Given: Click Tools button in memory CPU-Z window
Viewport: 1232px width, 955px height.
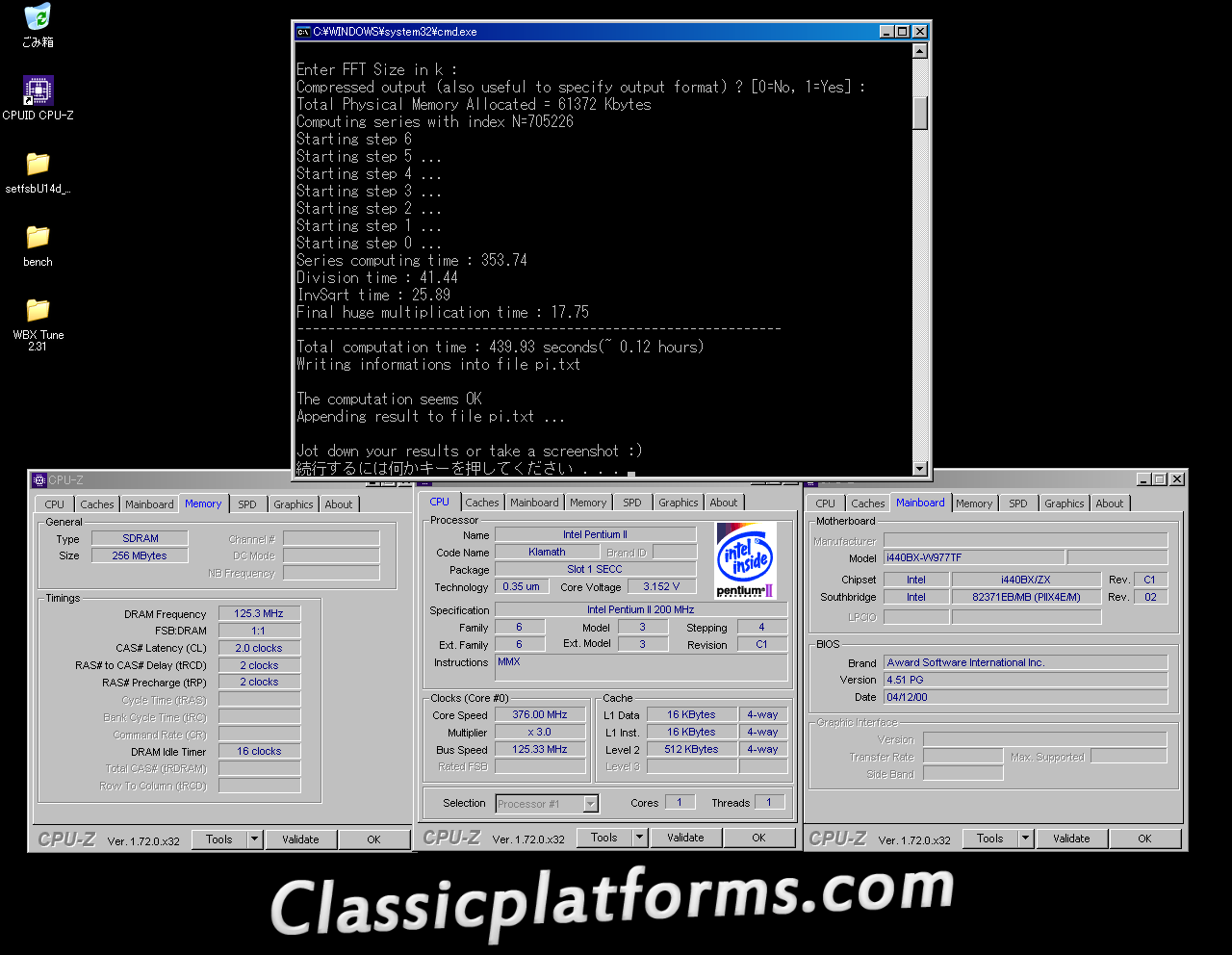Looking at the screenshot, I should [219, 839].
